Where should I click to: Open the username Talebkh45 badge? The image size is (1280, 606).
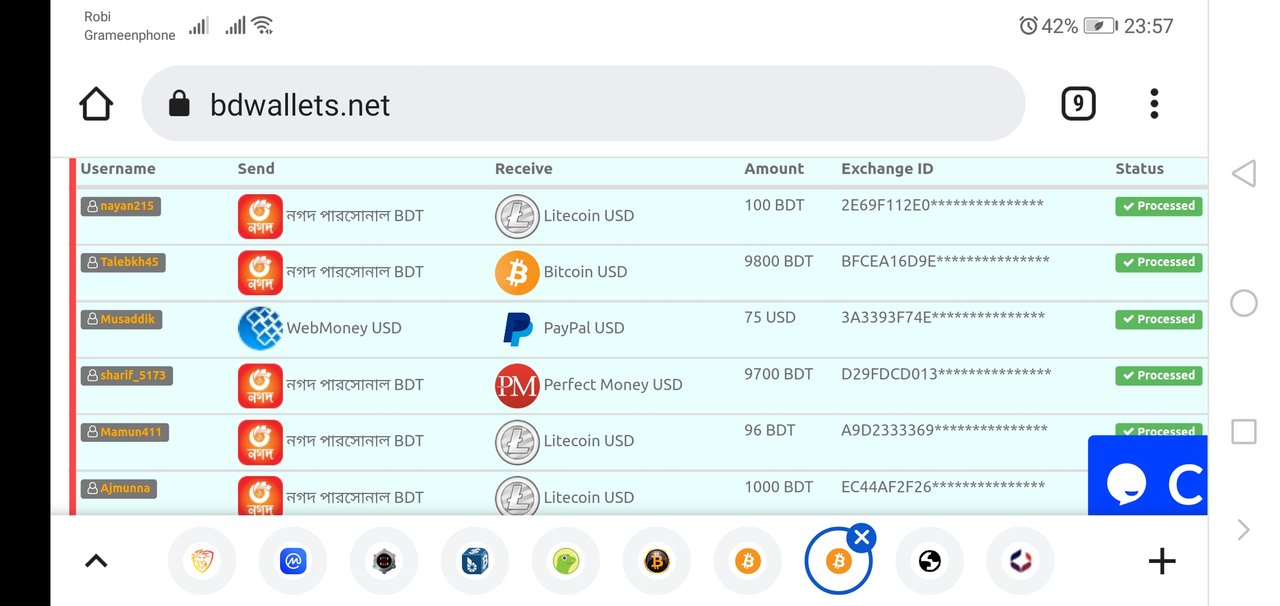[121, 262]
